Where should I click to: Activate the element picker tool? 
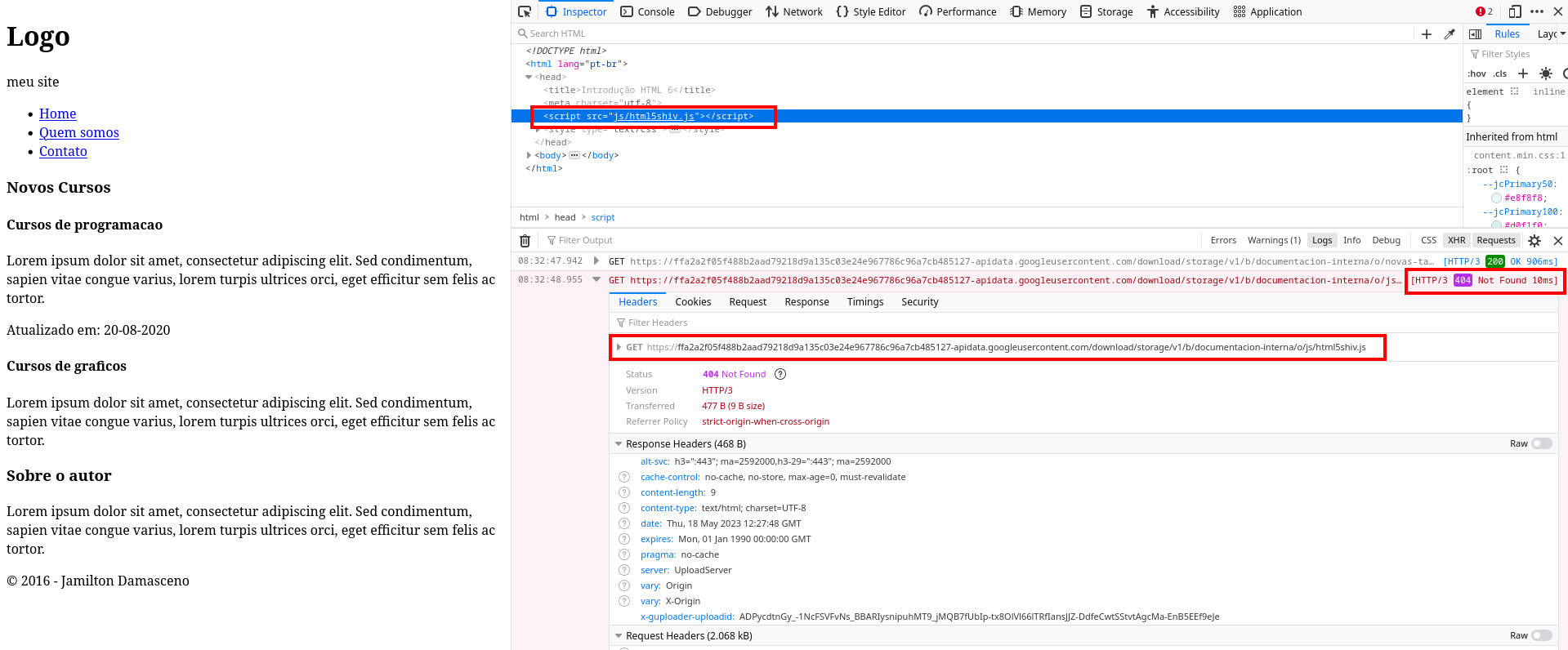click(525, 11)
